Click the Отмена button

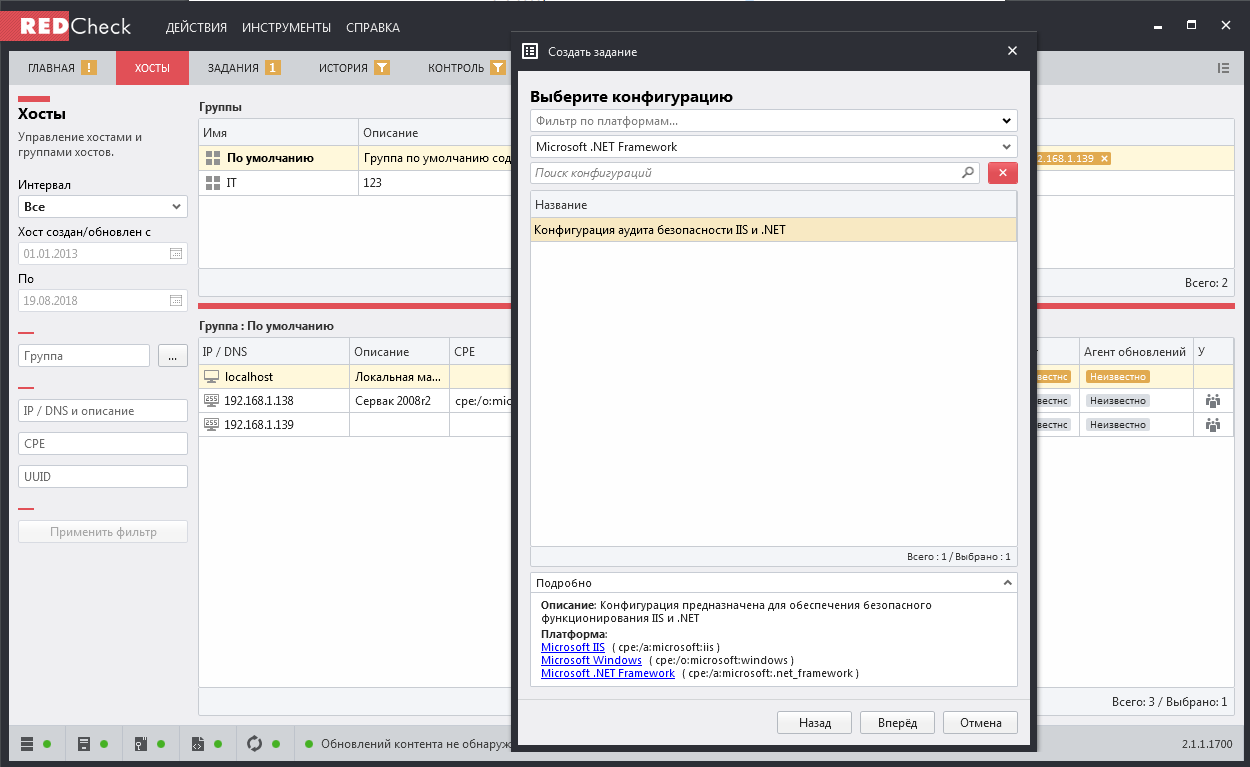pyautogui.click(x=980, y=722)
